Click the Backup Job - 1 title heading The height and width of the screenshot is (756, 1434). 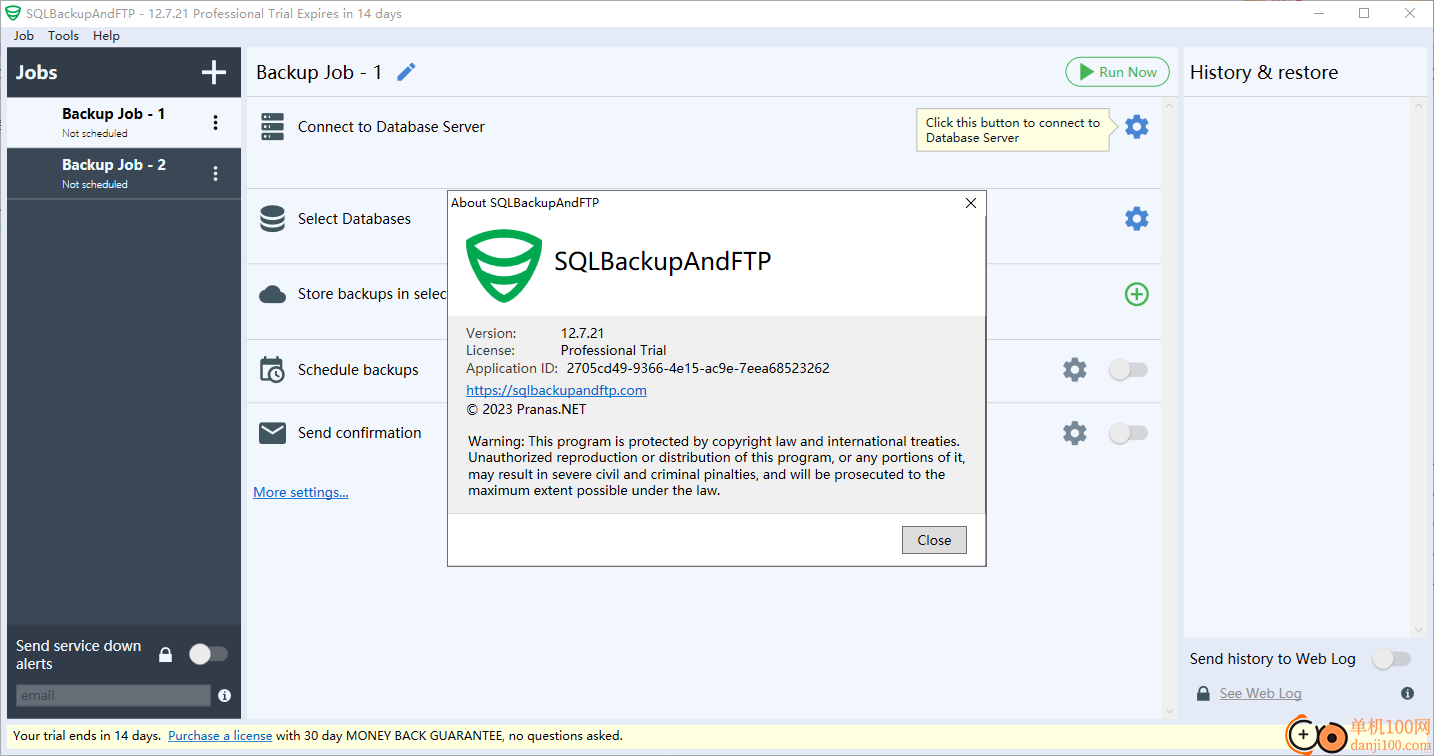point(319,72)
